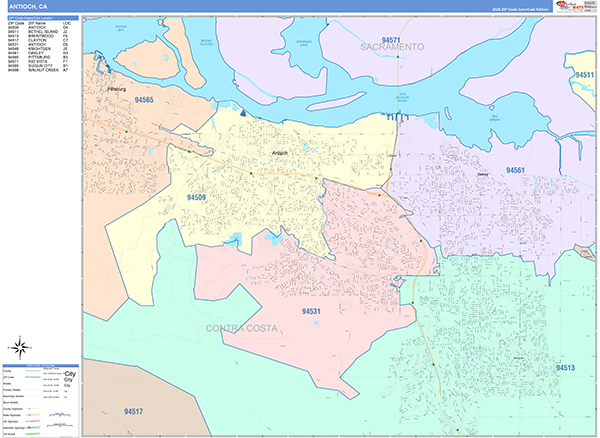Screen dimensions: 600x438
Task: Click the 94517 label in the brown region
Action: 133,412
